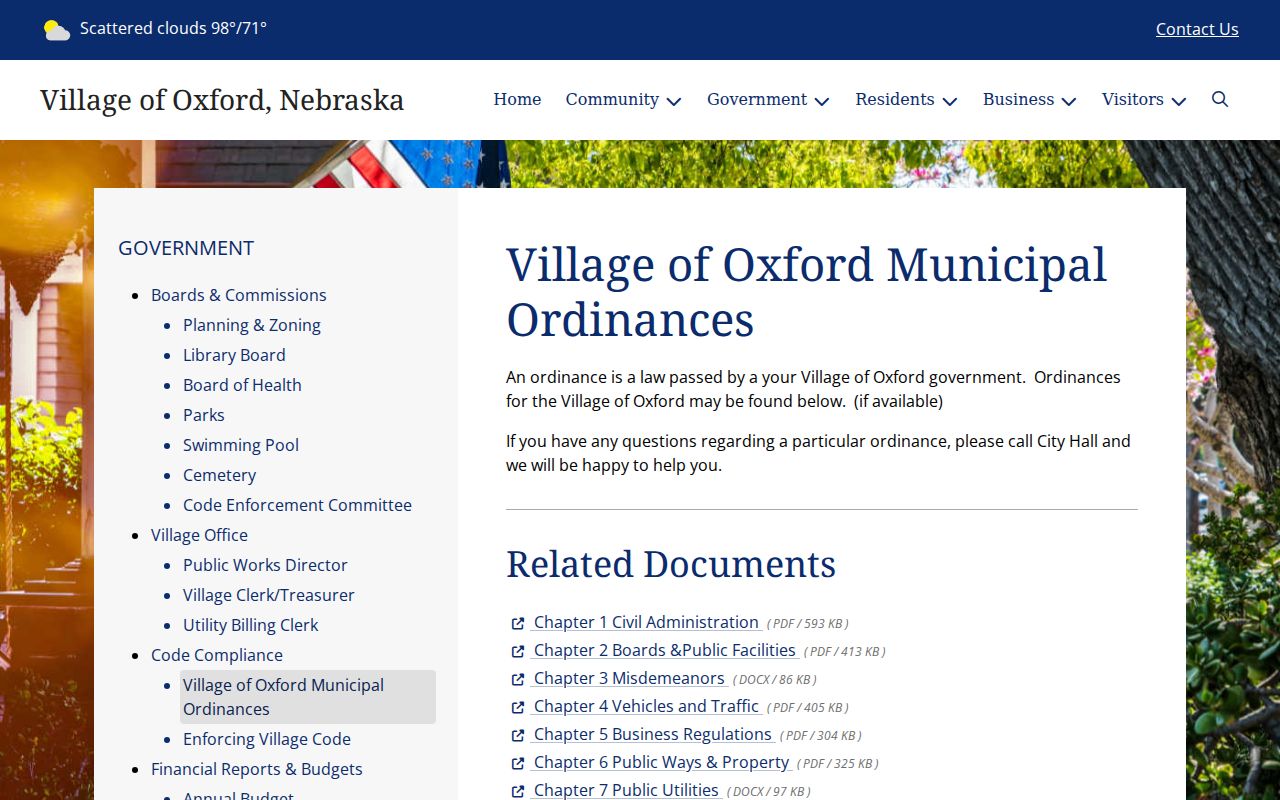This screenshot has width=1280, height=800.
Task: Select Planning & Zoning in sidebar
Action: [252, 325]
